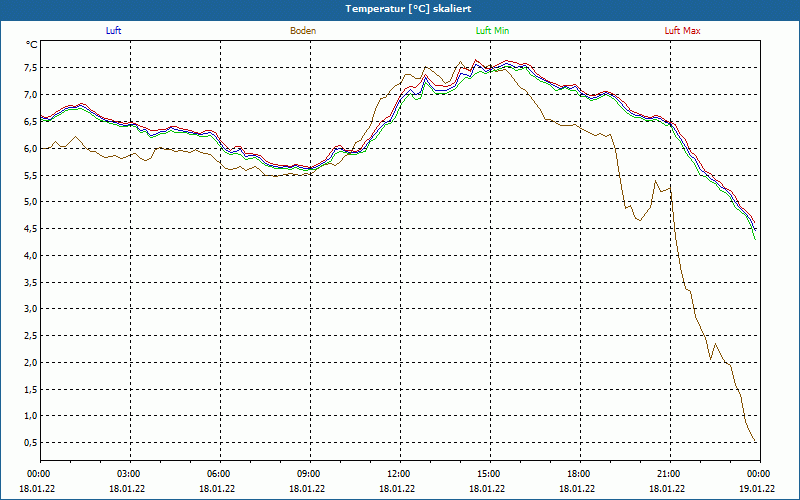
Task: Click the '7,5' y-axis value
Action: pos(31,68)
